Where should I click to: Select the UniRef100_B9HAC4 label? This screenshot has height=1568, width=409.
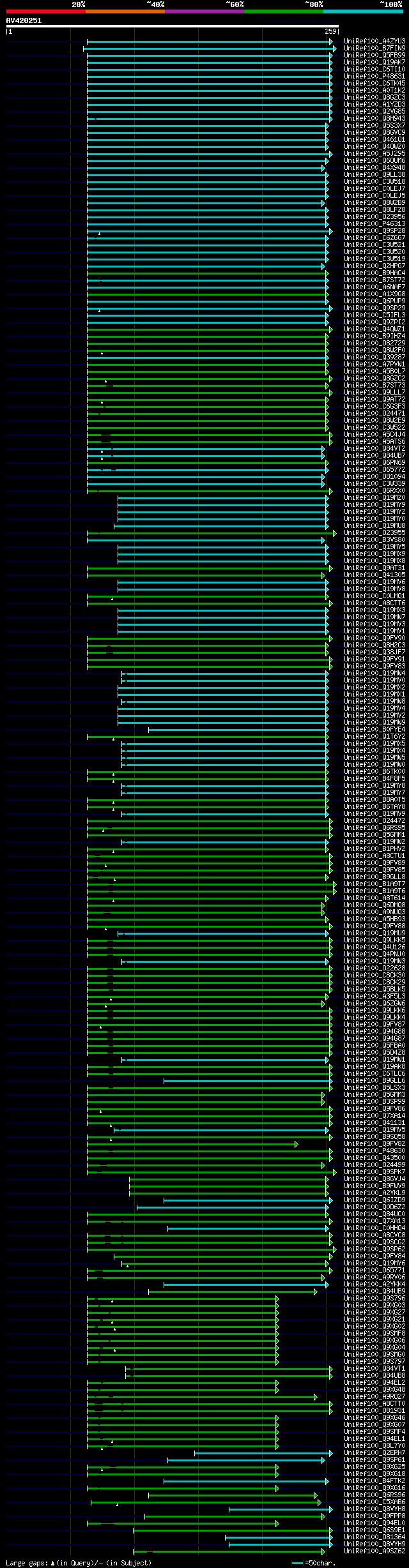pyautogui.click(x=374, y=273)
